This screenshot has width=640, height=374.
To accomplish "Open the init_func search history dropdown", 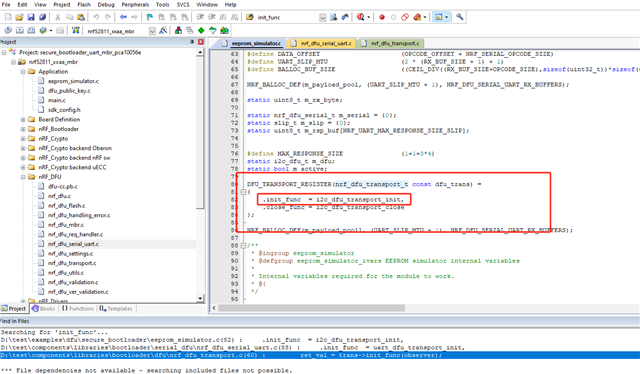I will 322,18.
